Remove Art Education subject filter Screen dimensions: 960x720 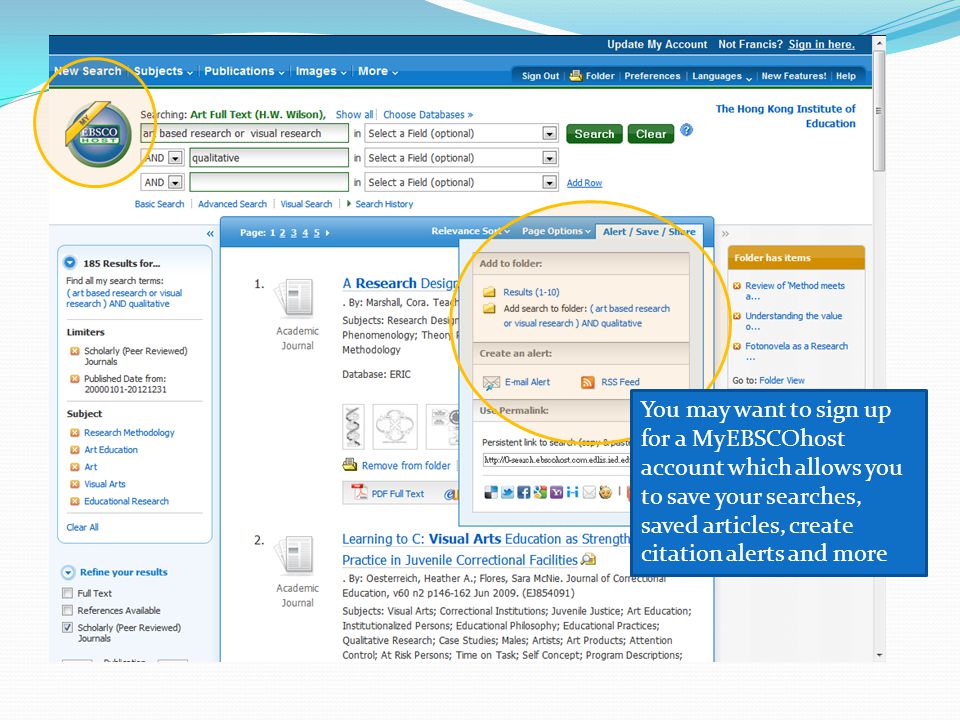pyautogui.click(x=75, y=449)
